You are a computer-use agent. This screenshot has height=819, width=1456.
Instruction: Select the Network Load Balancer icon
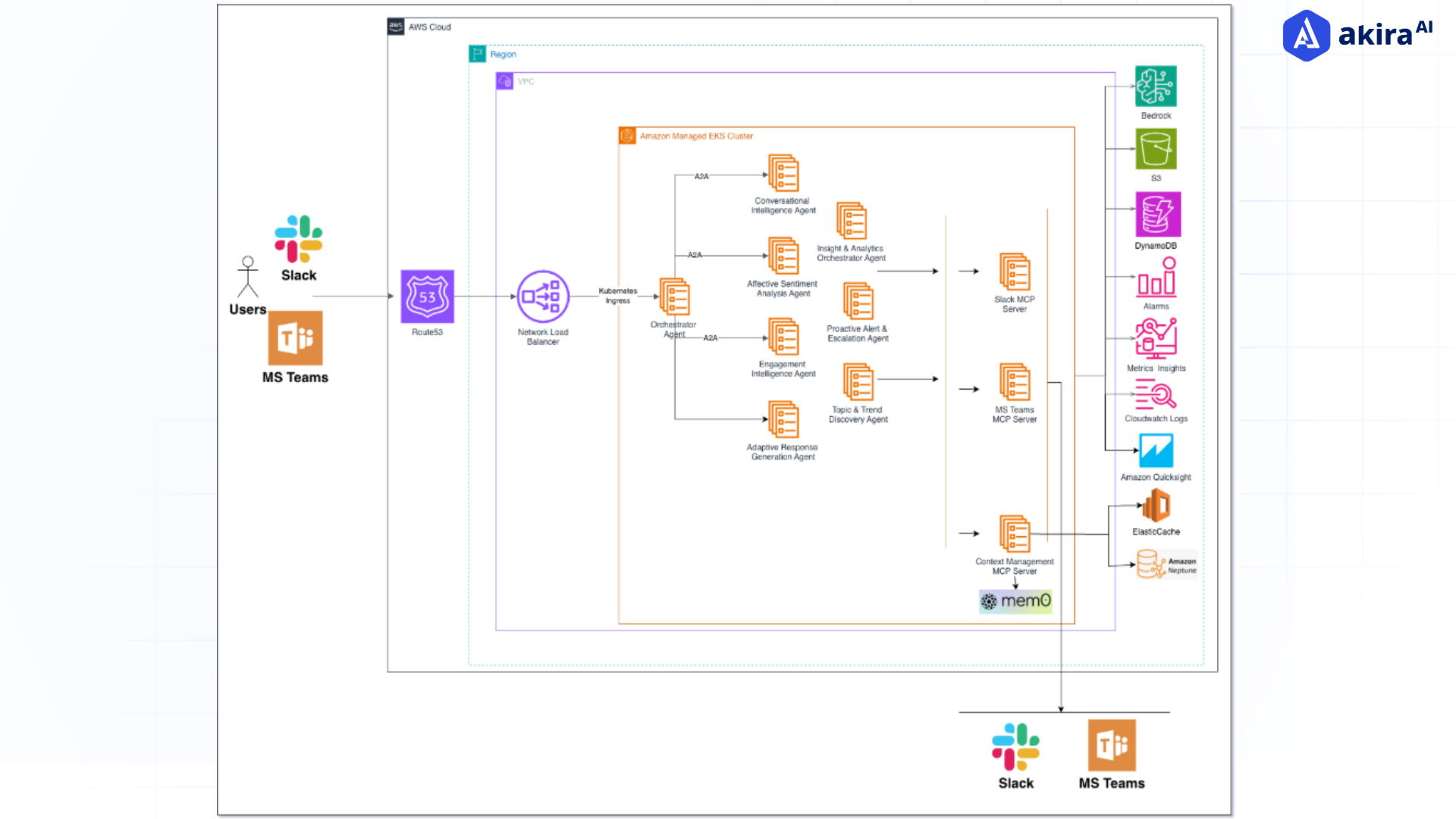pyautogui.click(x=543, y=297)
